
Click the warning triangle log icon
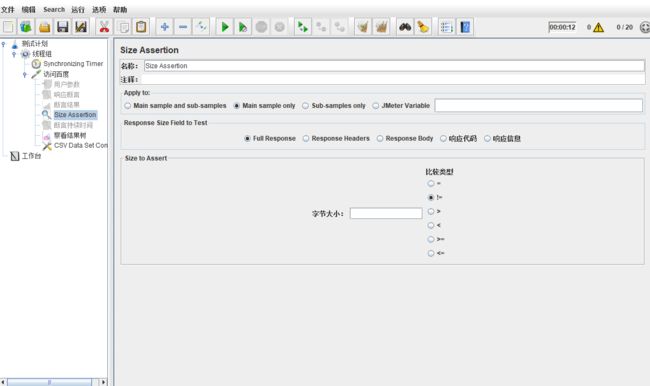pyautogui.click(x=598, y=27)
